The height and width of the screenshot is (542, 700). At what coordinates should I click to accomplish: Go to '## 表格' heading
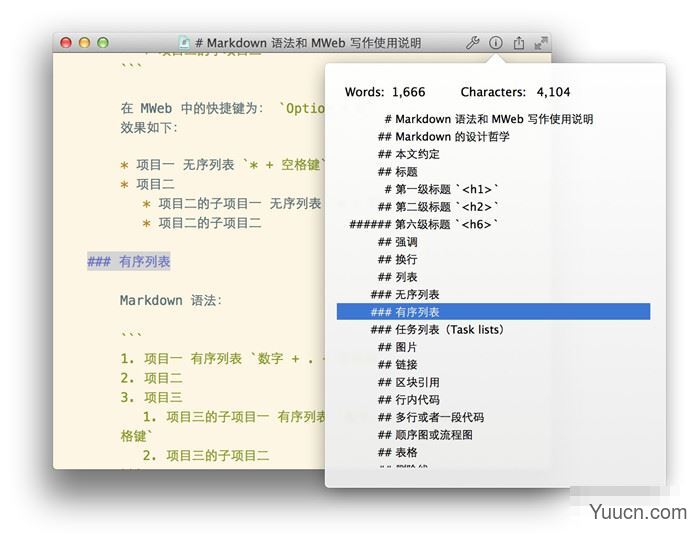tap(397, 452)
